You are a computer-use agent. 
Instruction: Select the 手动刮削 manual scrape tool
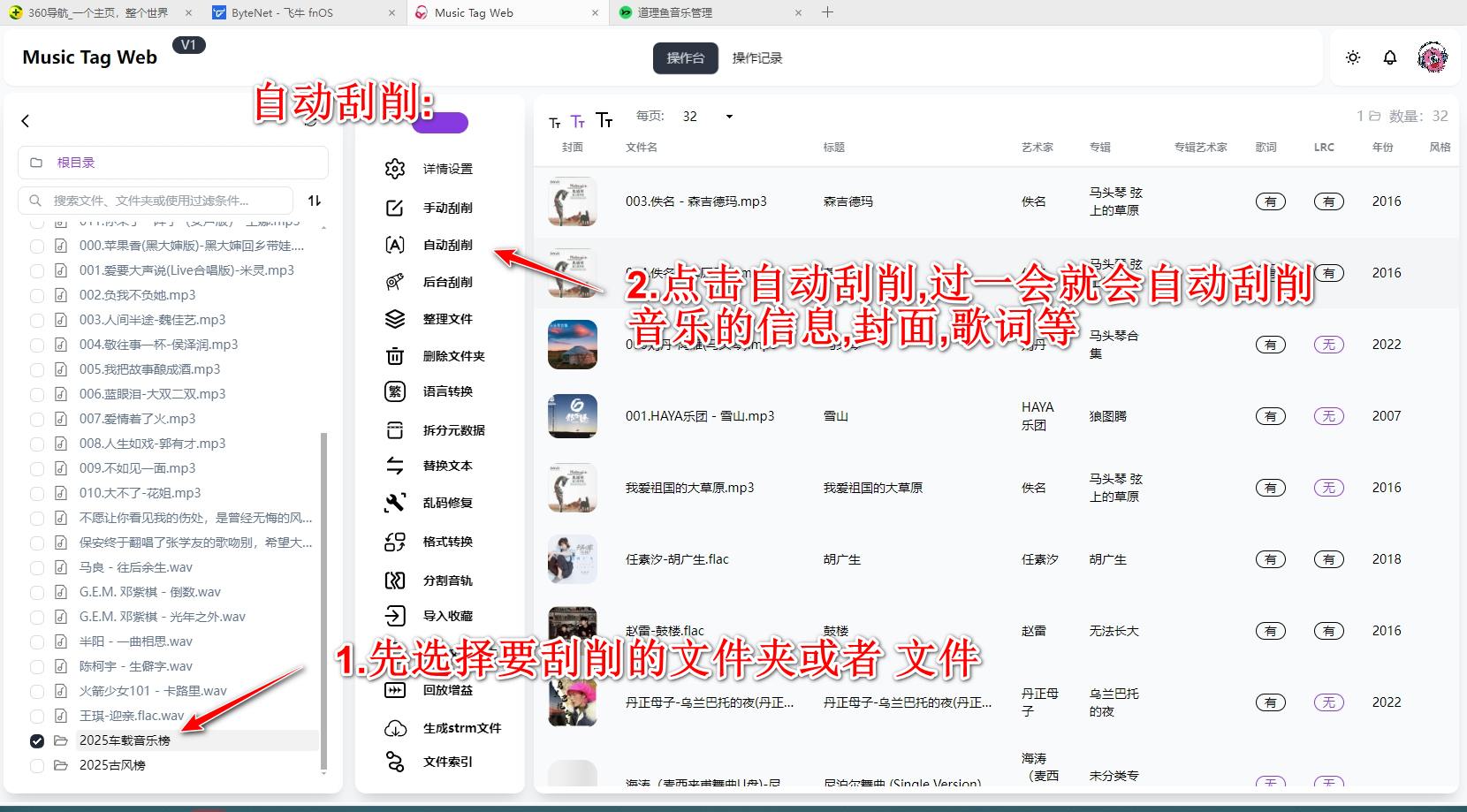click(x=446, y=208)
